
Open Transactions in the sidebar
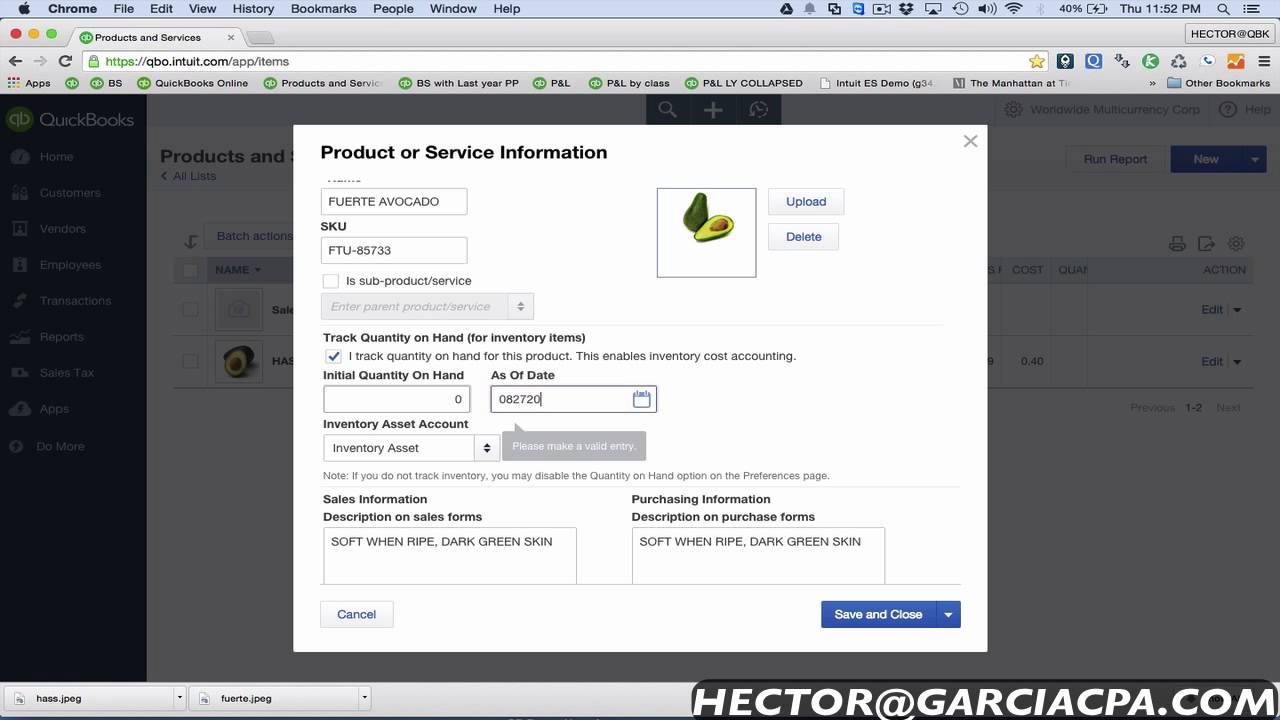tap(75, 301)
